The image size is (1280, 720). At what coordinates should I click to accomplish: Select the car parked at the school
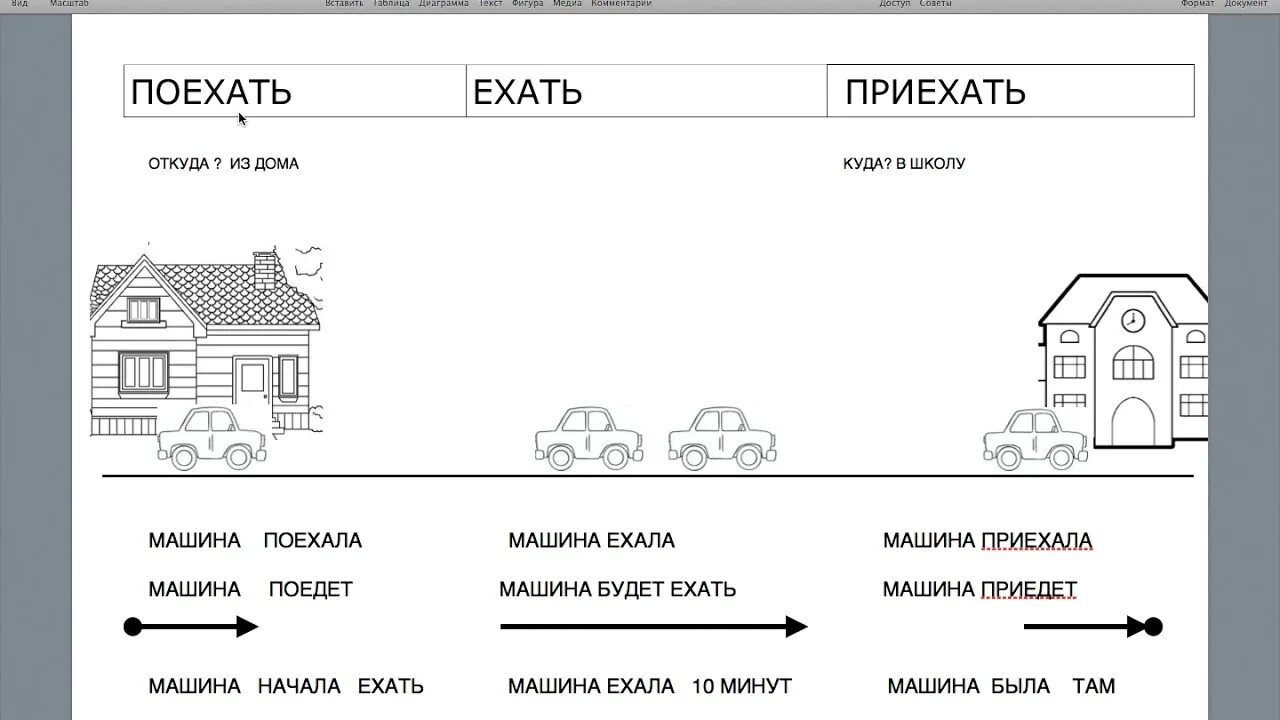click(1036, 438)
